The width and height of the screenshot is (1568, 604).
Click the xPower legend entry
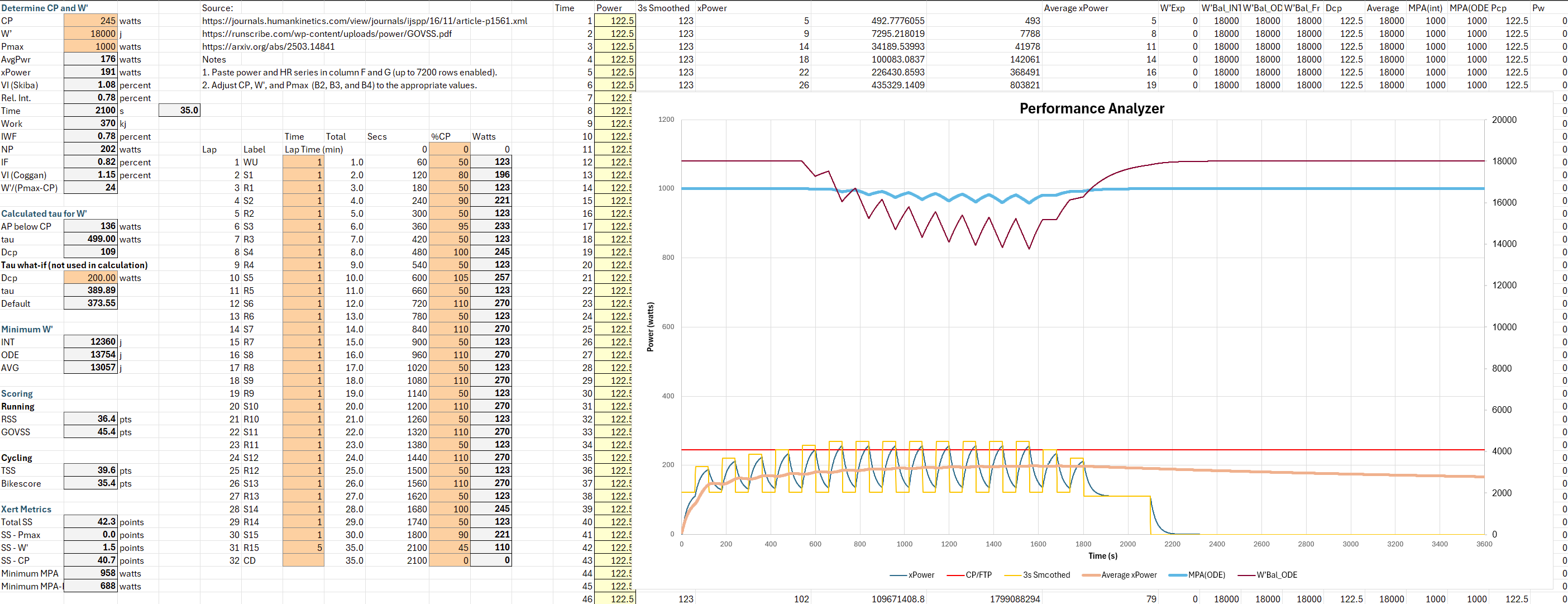pyautogui.click(x=920, y=575)
